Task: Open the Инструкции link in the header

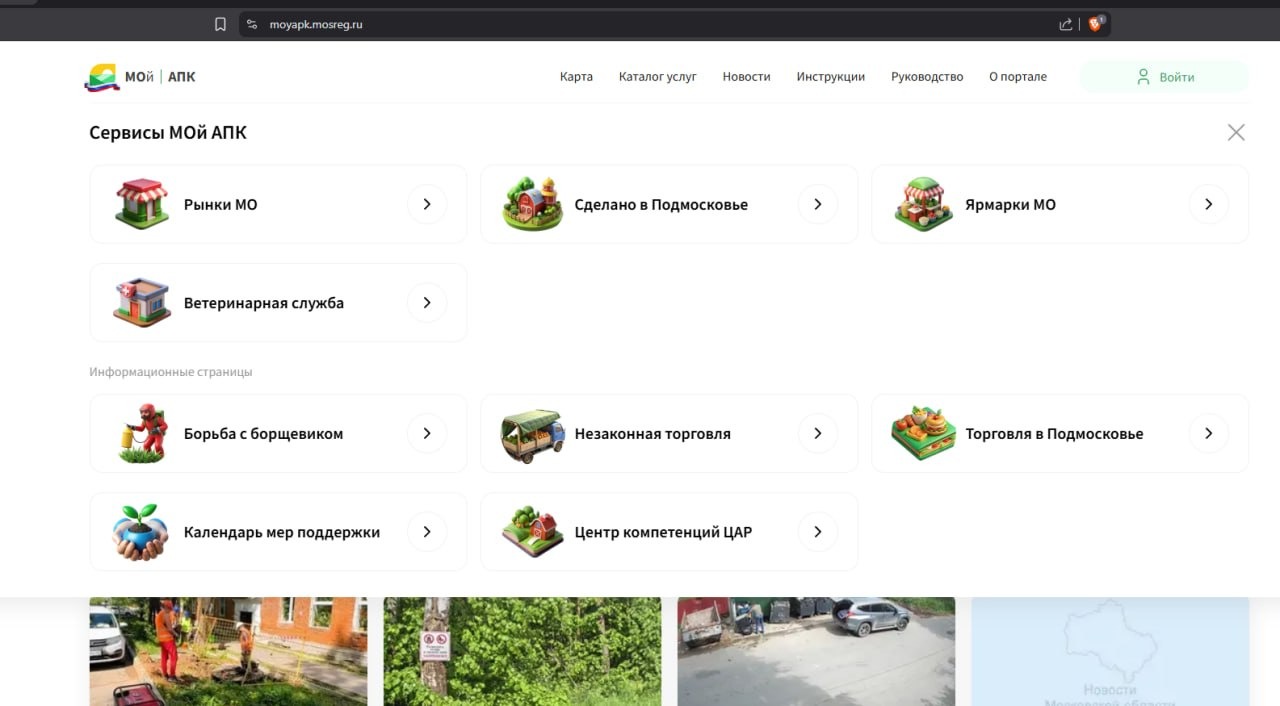Action: click(x=830, y=77)
